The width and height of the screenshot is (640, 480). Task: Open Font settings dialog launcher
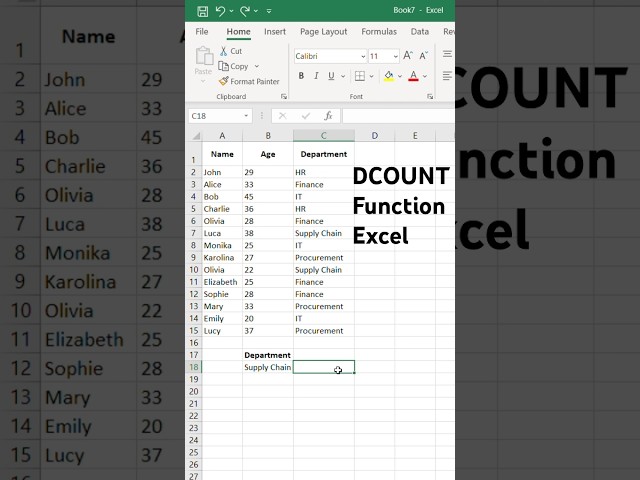(430, 97)
